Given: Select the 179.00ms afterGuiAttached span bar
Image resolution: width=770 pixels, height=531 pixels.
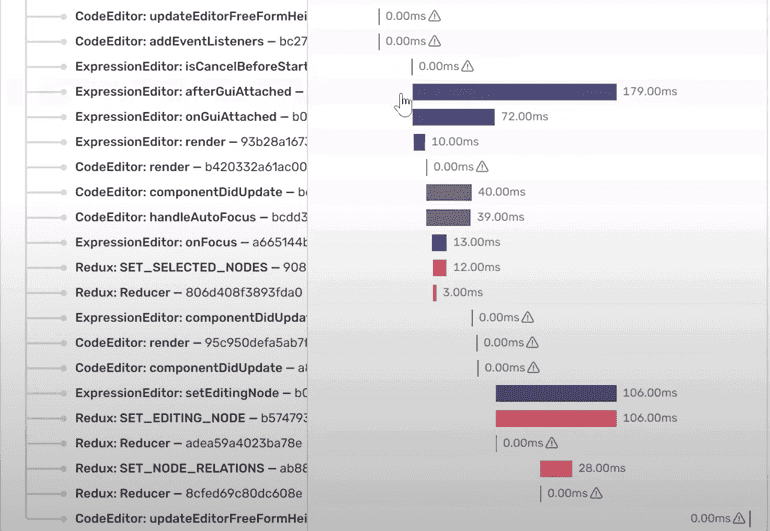Looking at the screenshot, I should tap(515, 92).
